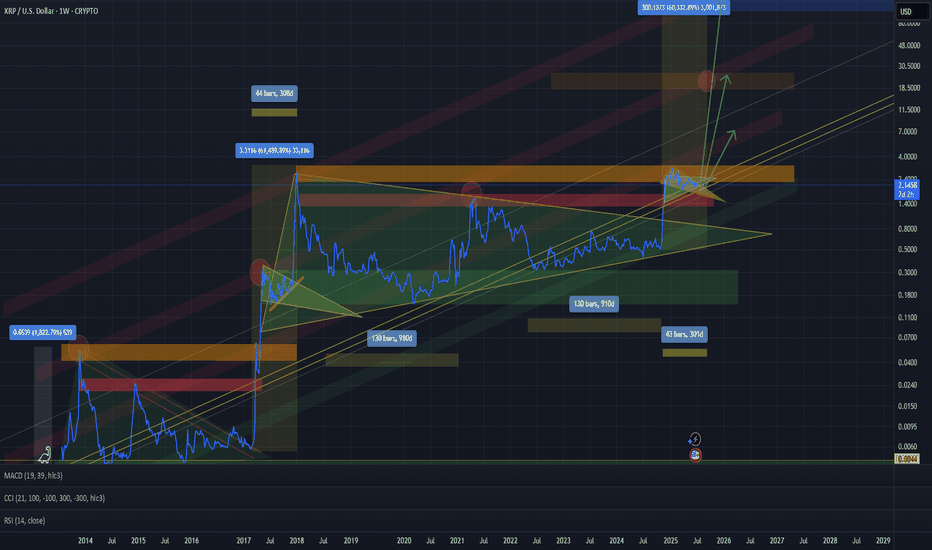Viewport: 932px width, 550px height.
Task: Click 2023 on the time axis
Action: 563,540
